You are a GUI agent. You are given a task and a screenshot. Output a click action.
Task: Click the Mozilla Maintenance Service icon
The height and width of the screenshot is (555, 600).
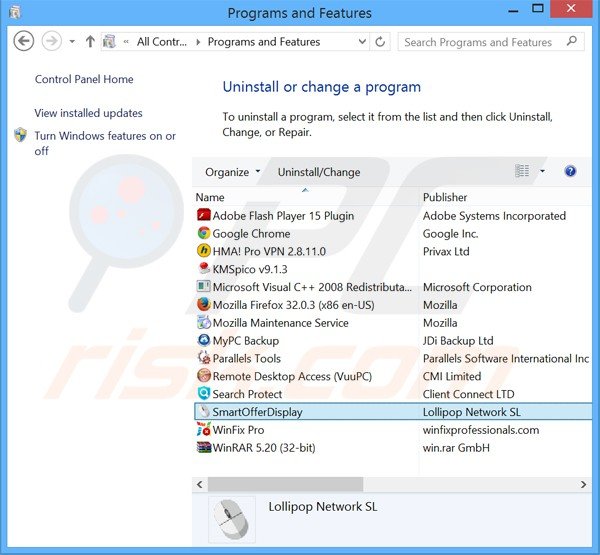pyautogui.click(x=204, y=322)
